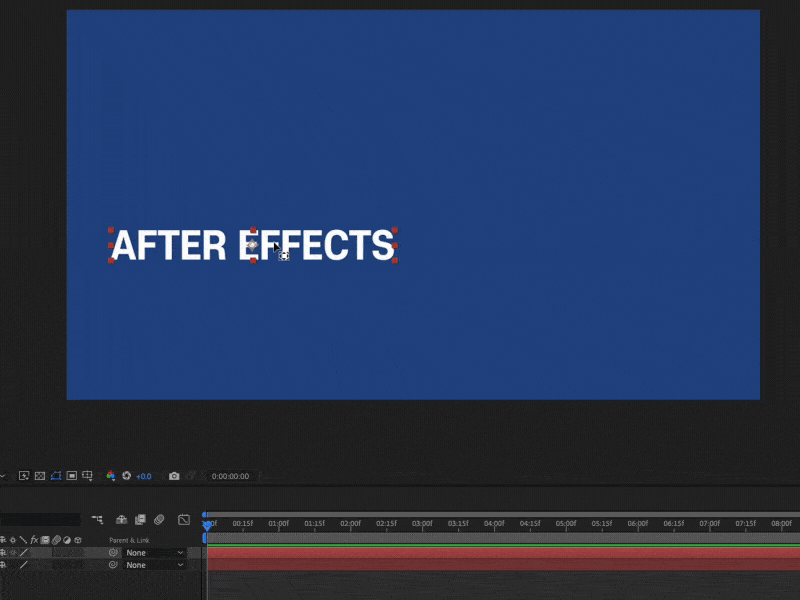Click the first layer's red duration bar
800x600 pixels.
coord(504,553)
